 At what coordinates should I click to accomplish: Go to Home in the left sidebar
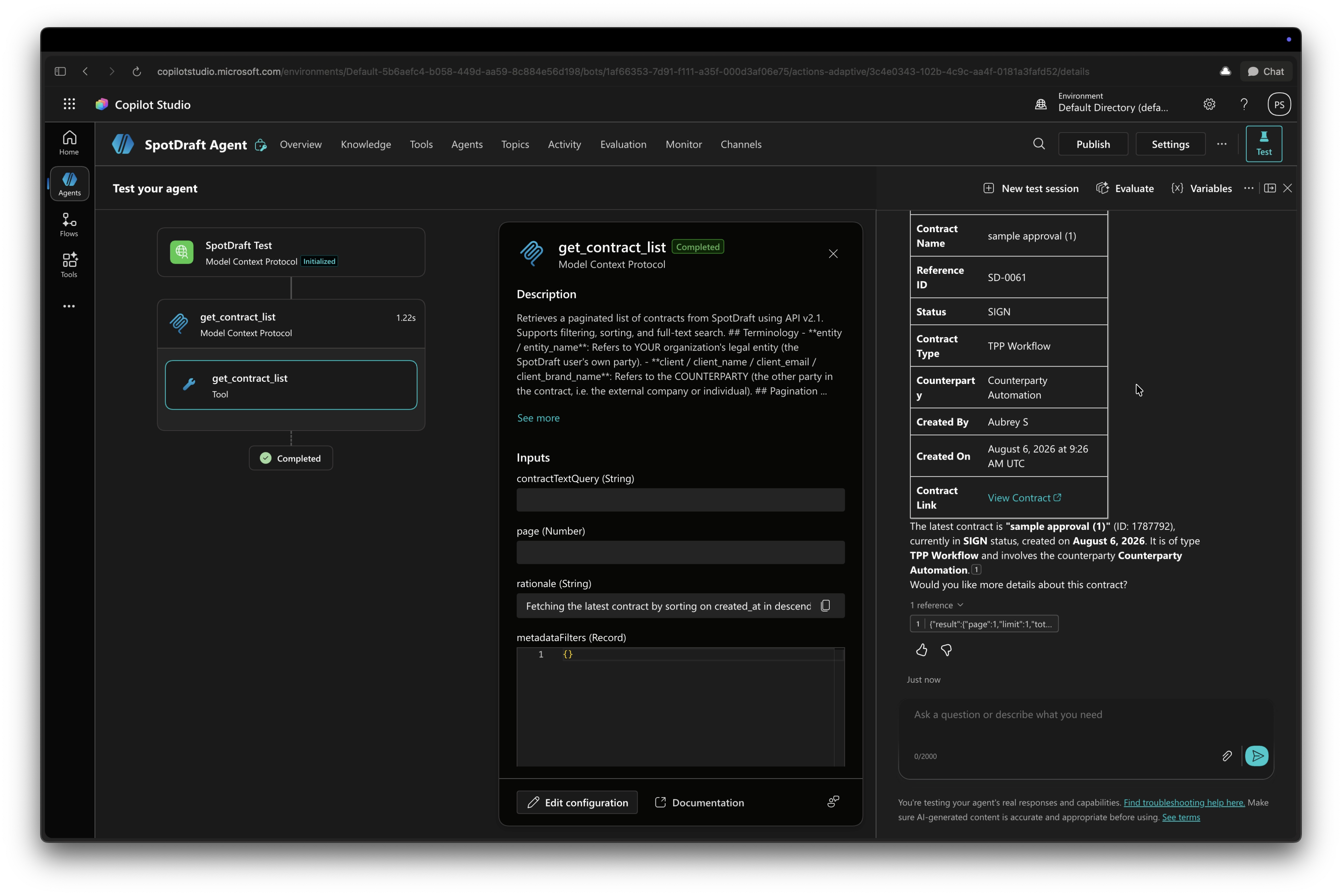pyautogui.click(x=69, y=143)
